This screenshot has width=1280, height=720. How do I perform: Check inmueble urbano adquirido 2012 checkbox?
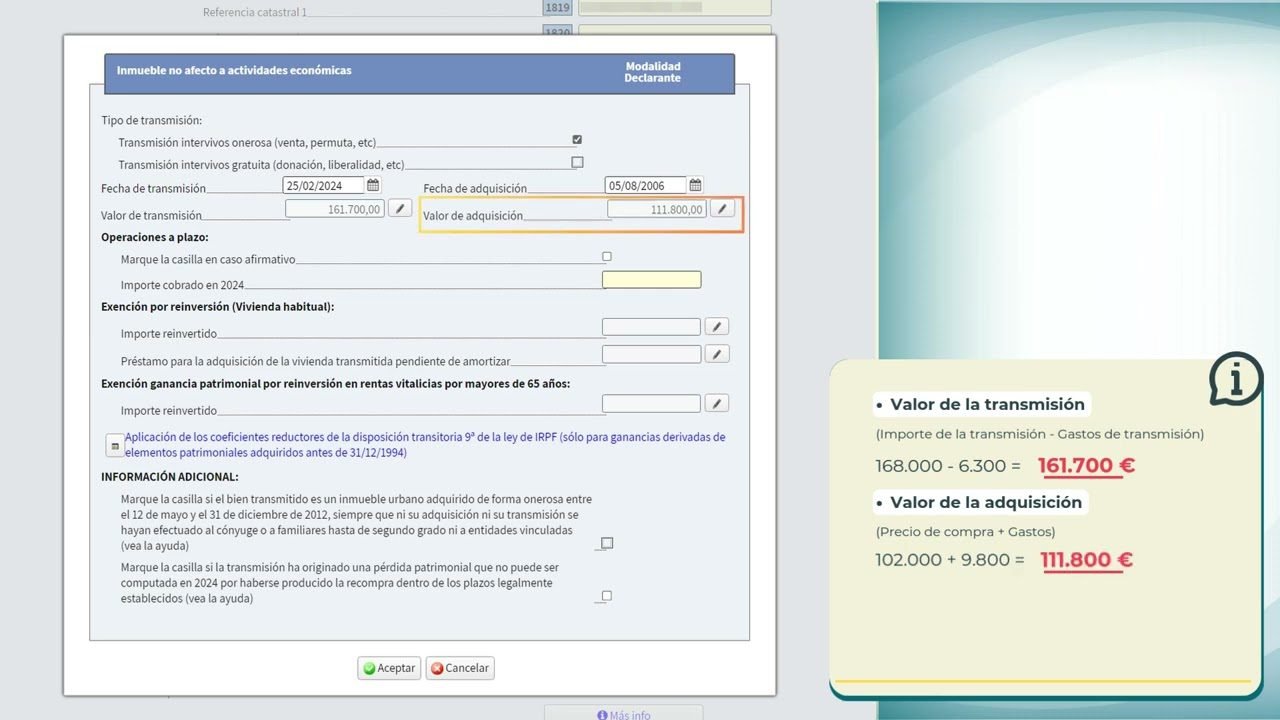click(x=607, y=543)
